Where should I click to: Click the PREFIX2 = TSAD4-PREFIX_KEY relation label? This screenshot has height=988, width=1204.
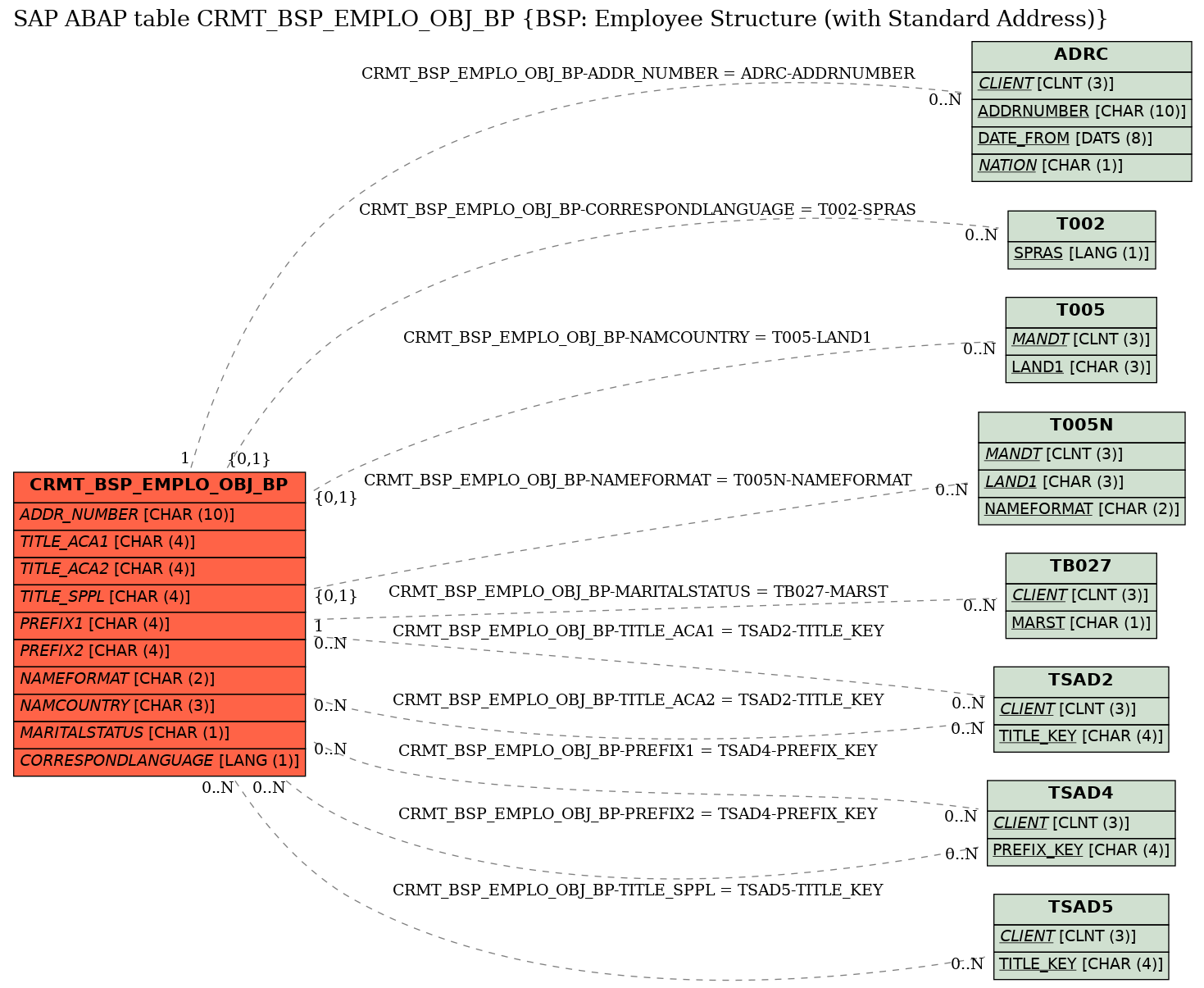click(638, 814)
